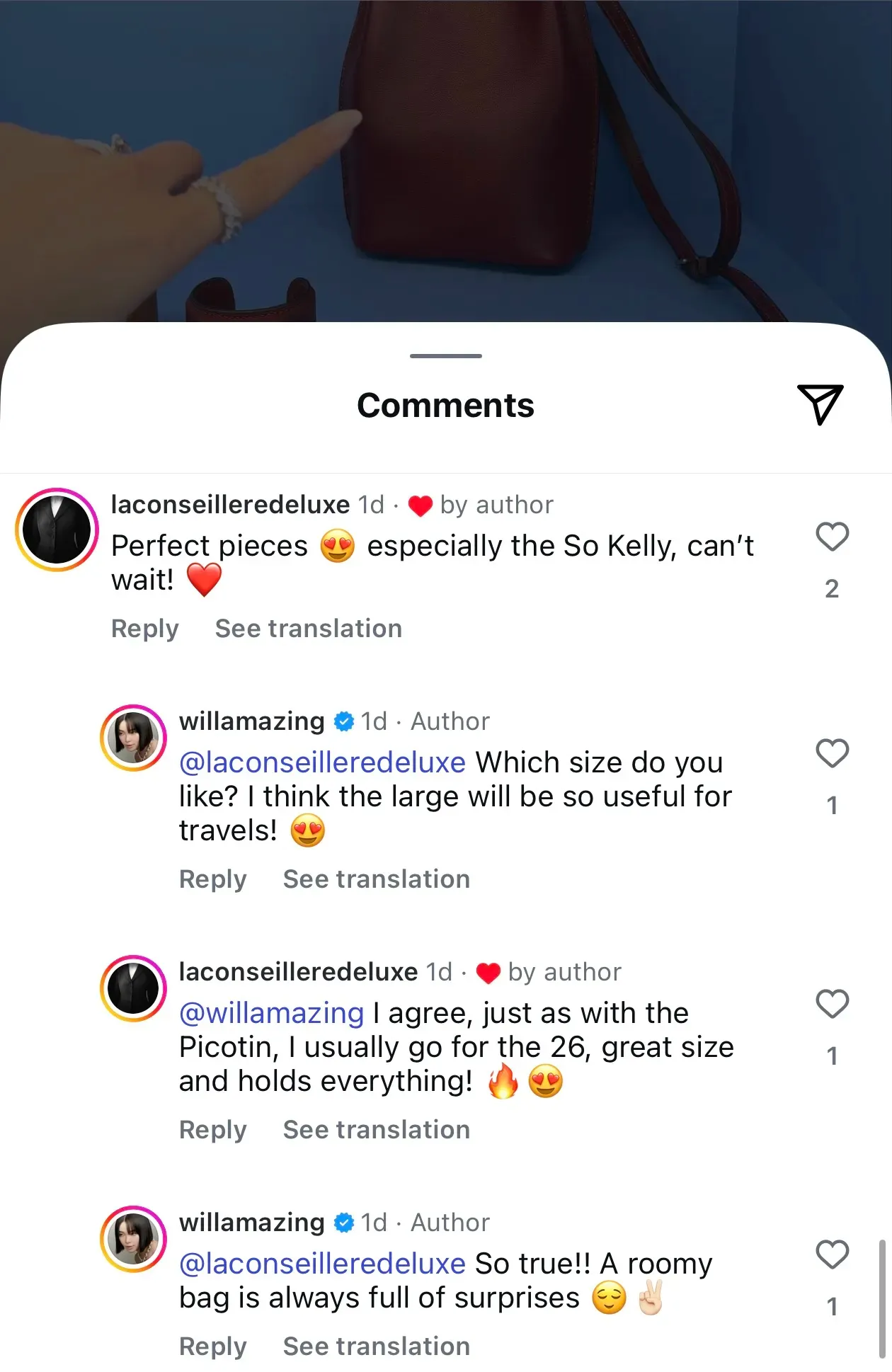Like willamazing's "Which size do you like" reply
892x1372 pixels.
(x=832, y=754)
